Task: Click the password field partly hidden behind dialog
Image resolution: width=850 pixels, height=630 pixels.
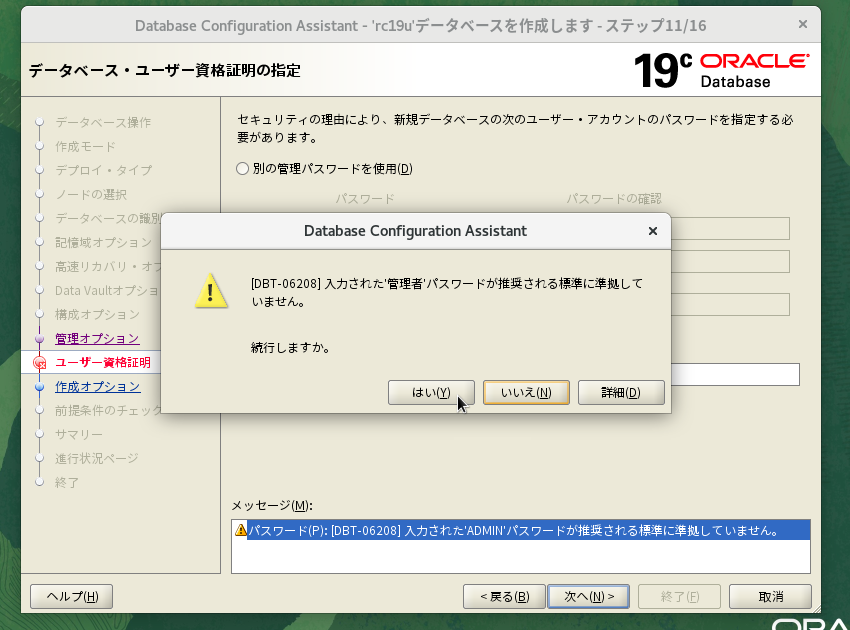Action: [x=735, y=375]
